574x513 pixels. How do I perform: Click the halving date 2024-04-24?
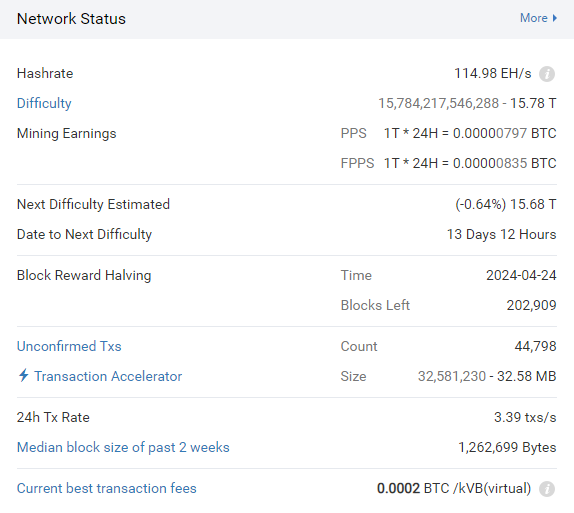click(521, 275)
